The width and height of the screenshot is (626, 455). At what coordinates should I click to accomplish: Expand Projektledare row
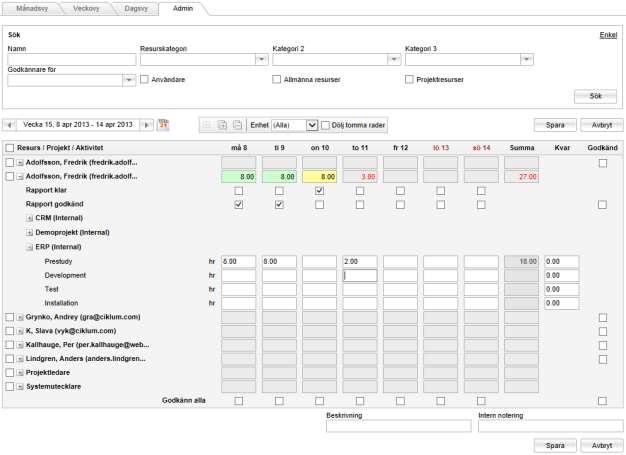[x=20, y=373]
